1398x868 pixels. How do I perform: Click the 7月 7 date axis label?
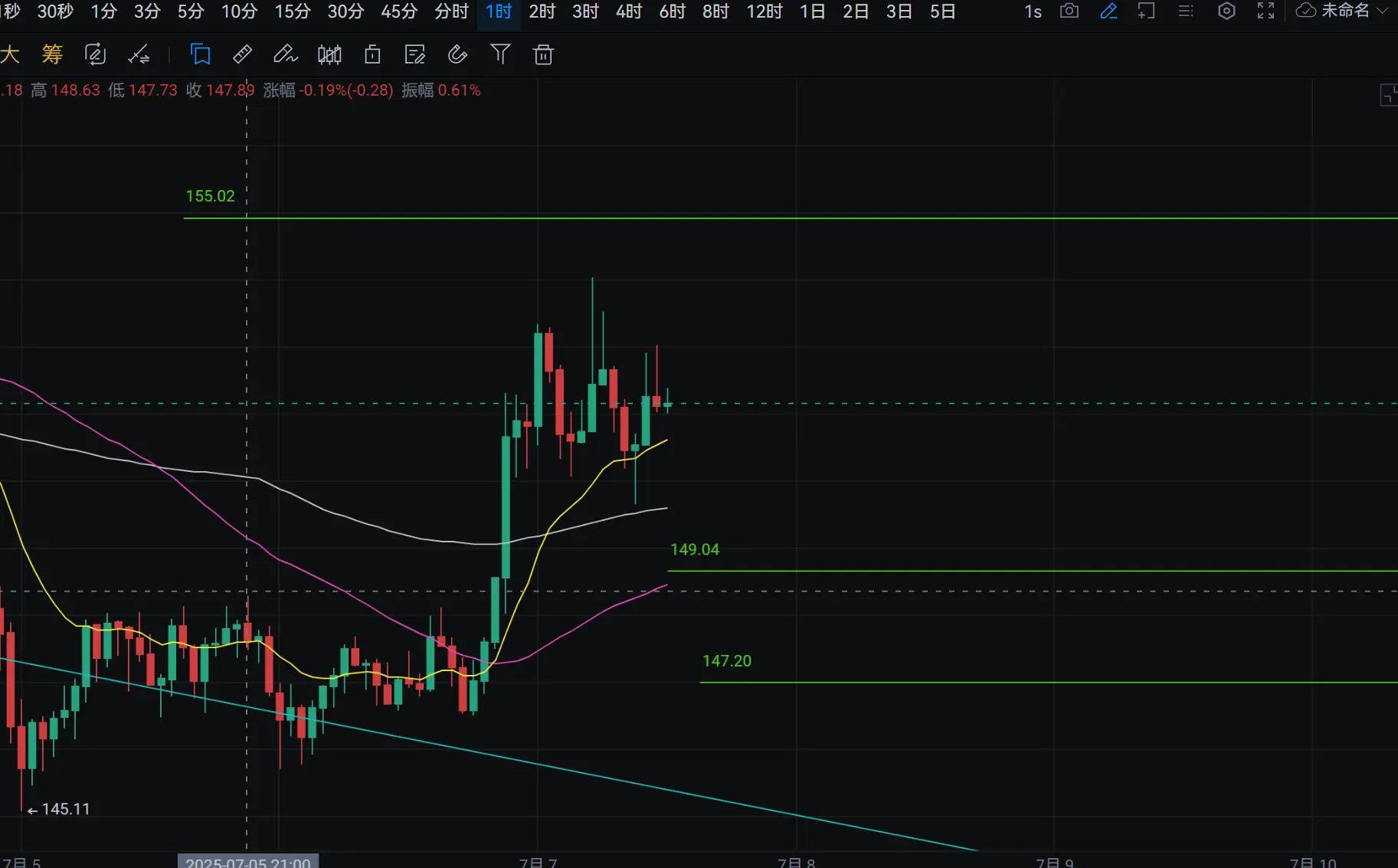tap(538, 862)
